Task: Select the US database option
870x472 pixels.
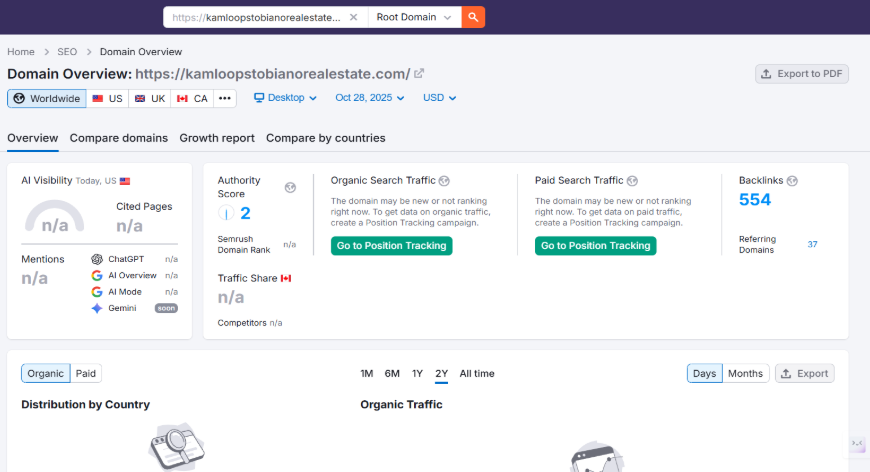Action: [108, 99]
